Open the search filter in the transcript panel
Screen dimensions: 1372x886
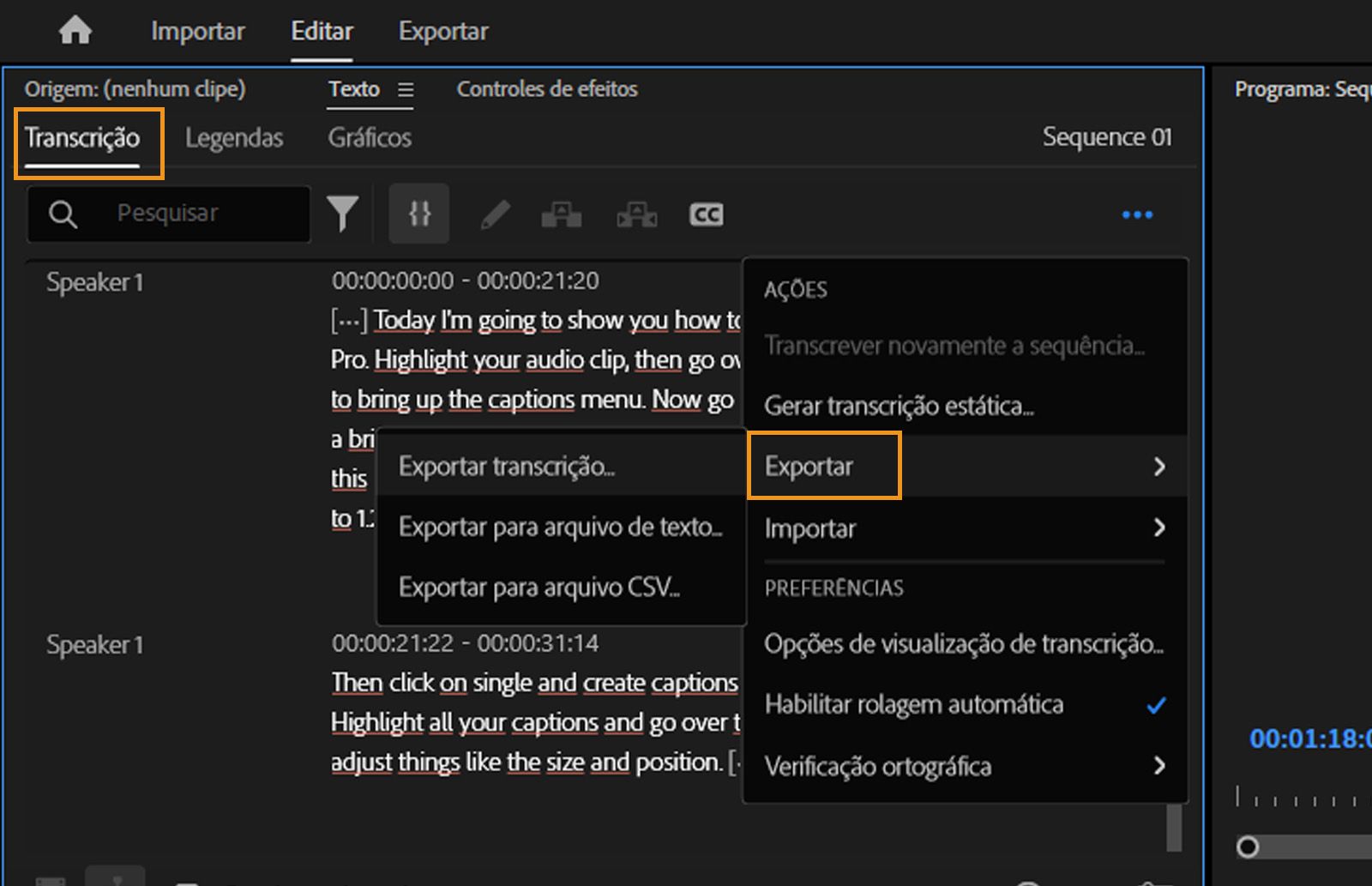pyautogui.click(x=343, y=214)
